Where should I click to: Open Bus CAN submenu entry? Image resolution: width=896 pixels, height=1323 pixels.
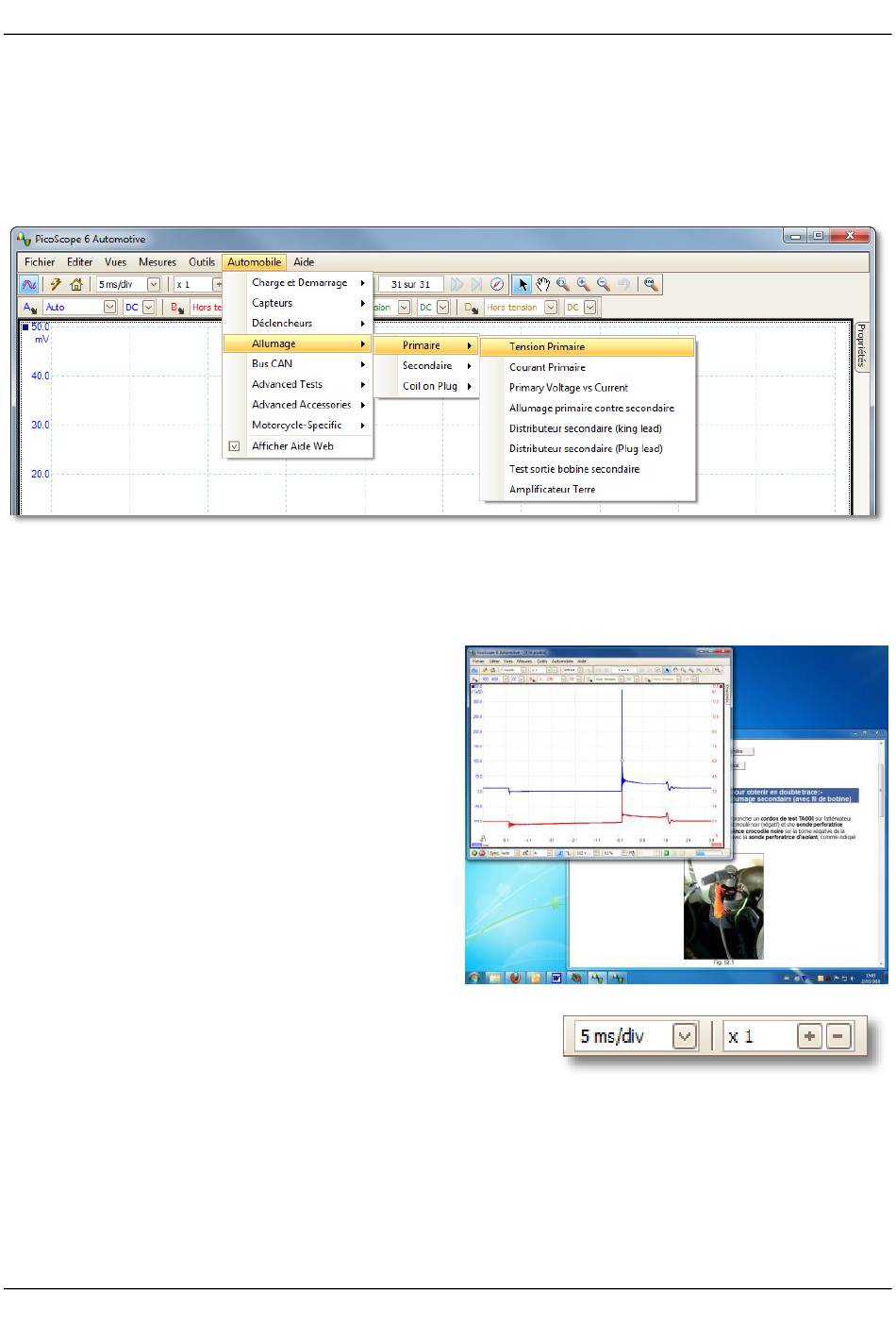pos(297,363)
